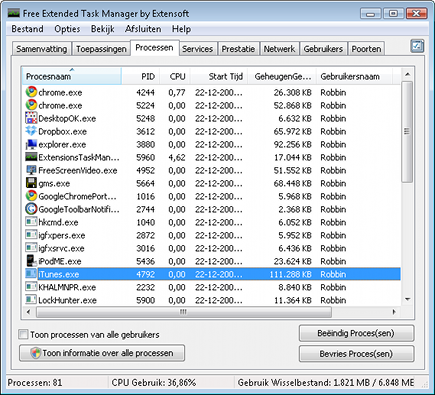Click the FreeScreenVideo.exe process icon
This screenshot has height=395, width=435.
tap(31, 170)
